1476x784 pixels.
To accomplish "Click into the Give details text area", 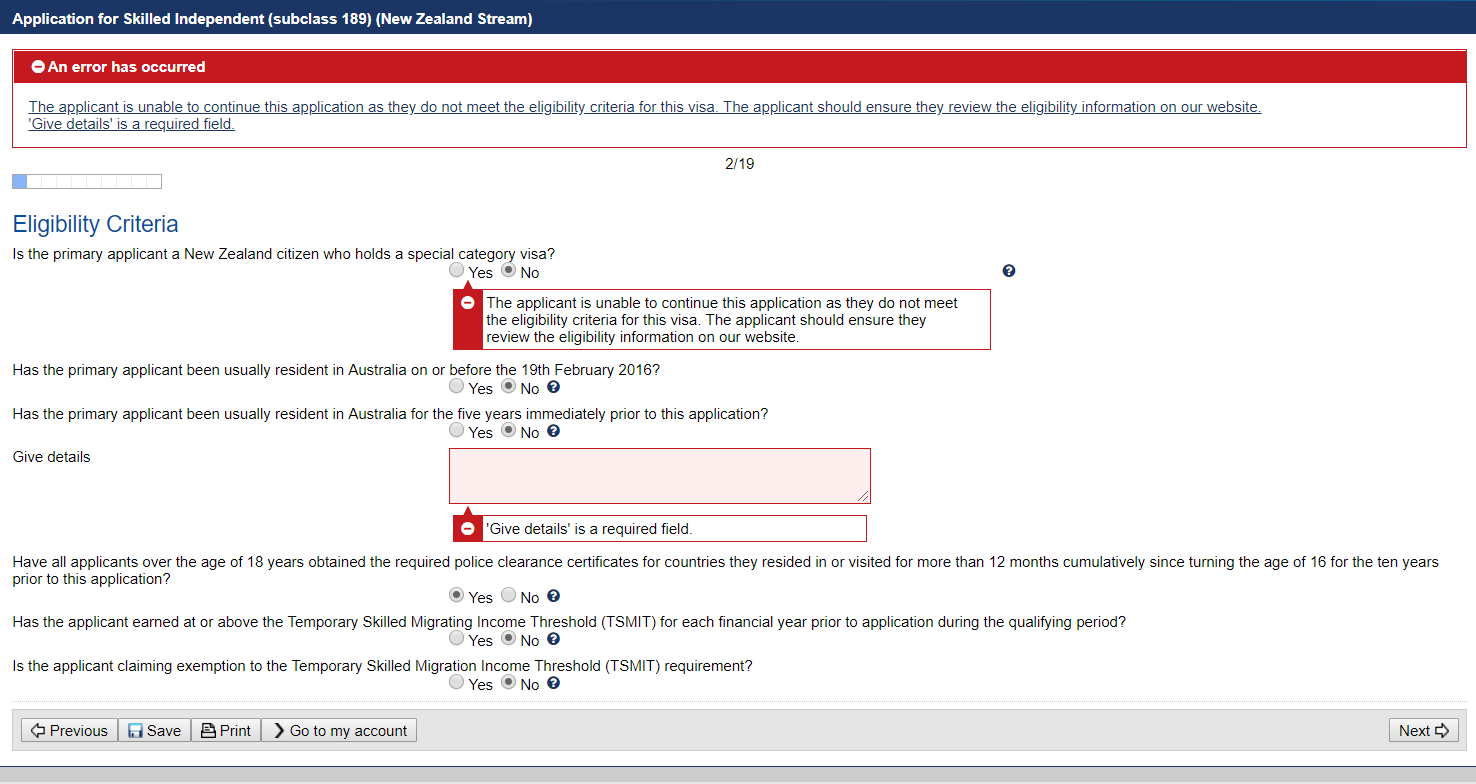I will 659,475.
